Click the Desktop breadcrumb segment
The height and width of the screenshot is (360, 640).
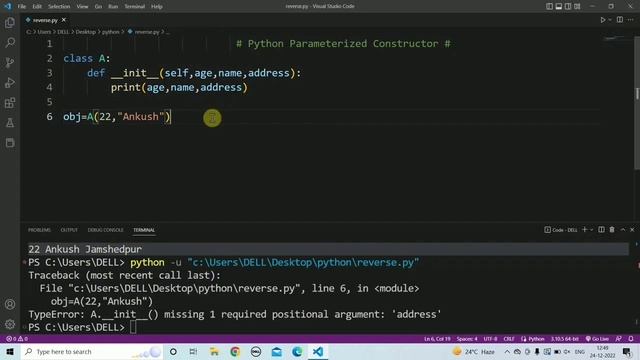[85, 32]
